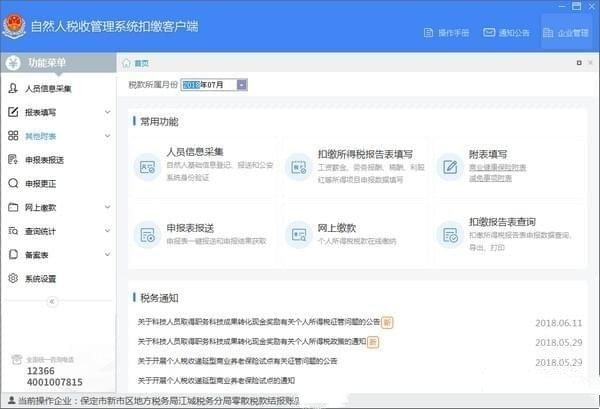Open the 扣缴所得税报告表填写 card icon
Viewport: 600px width, 409px height.
coord(298,167)
